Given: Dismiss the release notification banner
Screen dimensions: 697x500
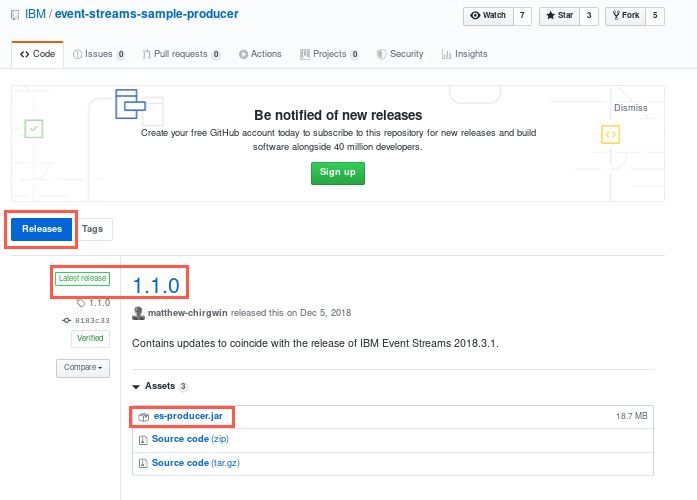Looking at the screenshot, I should pyautogui.click(x=630, y=108).
